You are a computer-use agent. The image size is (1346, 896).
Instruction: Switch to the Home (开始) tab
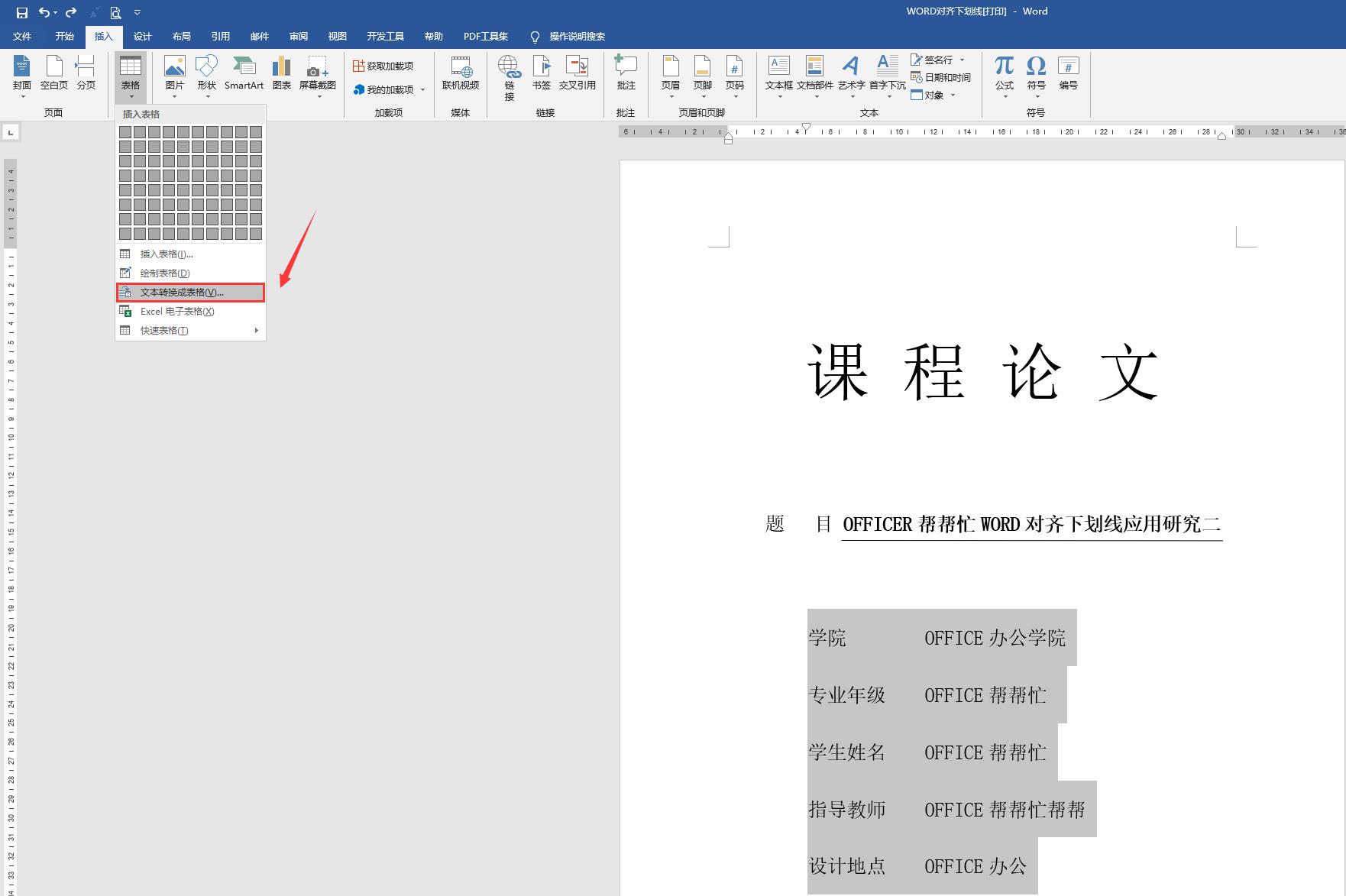[64, 36]
